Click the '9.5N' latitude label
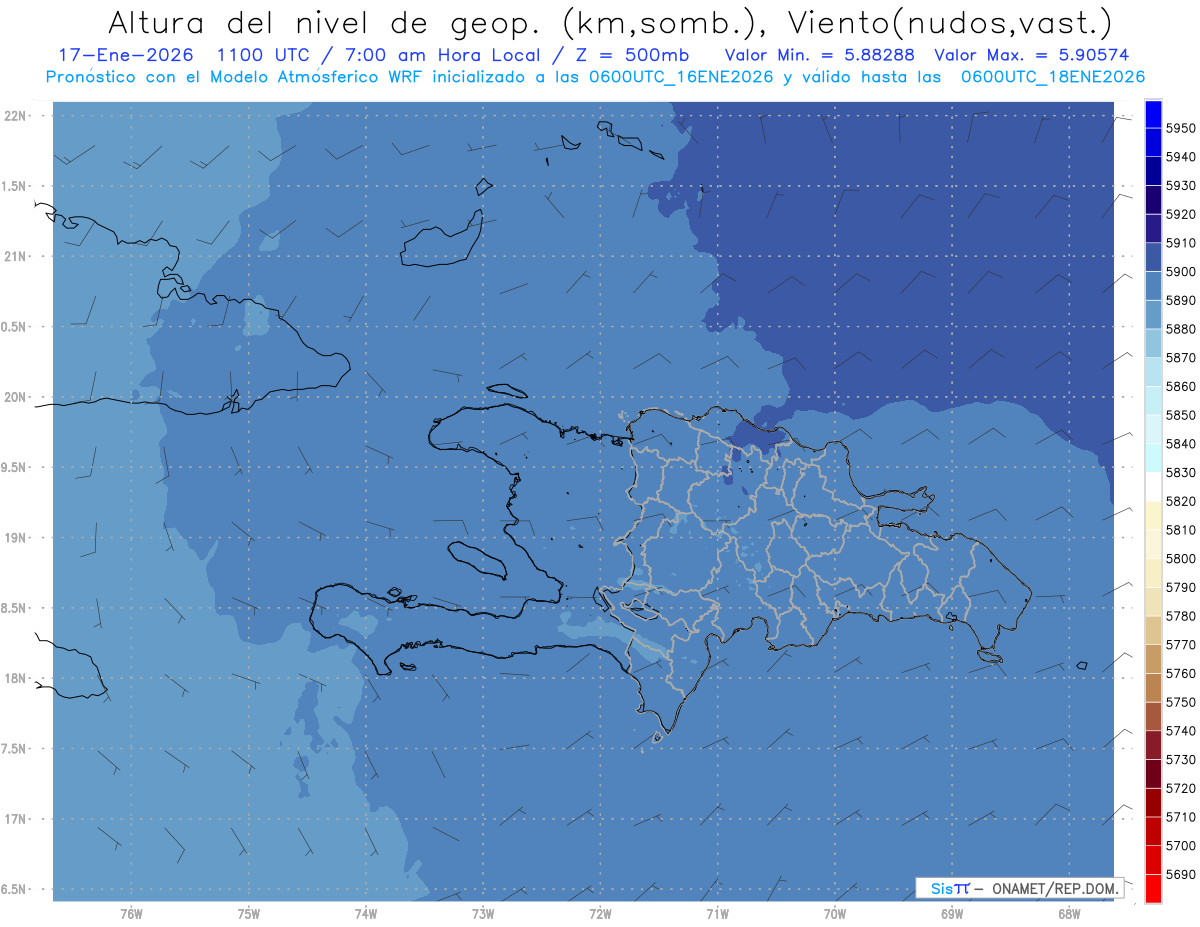Image resolution: width=1200 pixels, height=927 pixels. (13, 467)
